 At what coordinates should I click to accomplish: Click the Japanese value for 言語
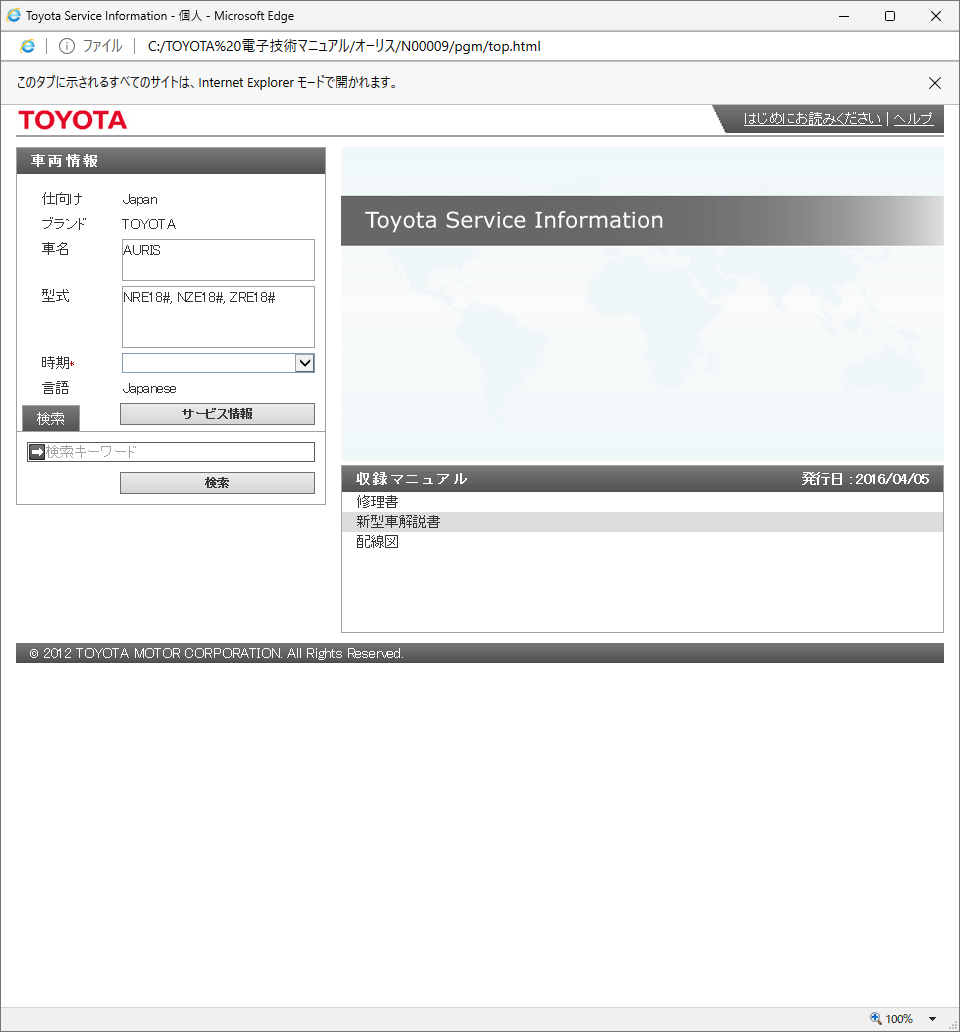(x=149, y=388)
